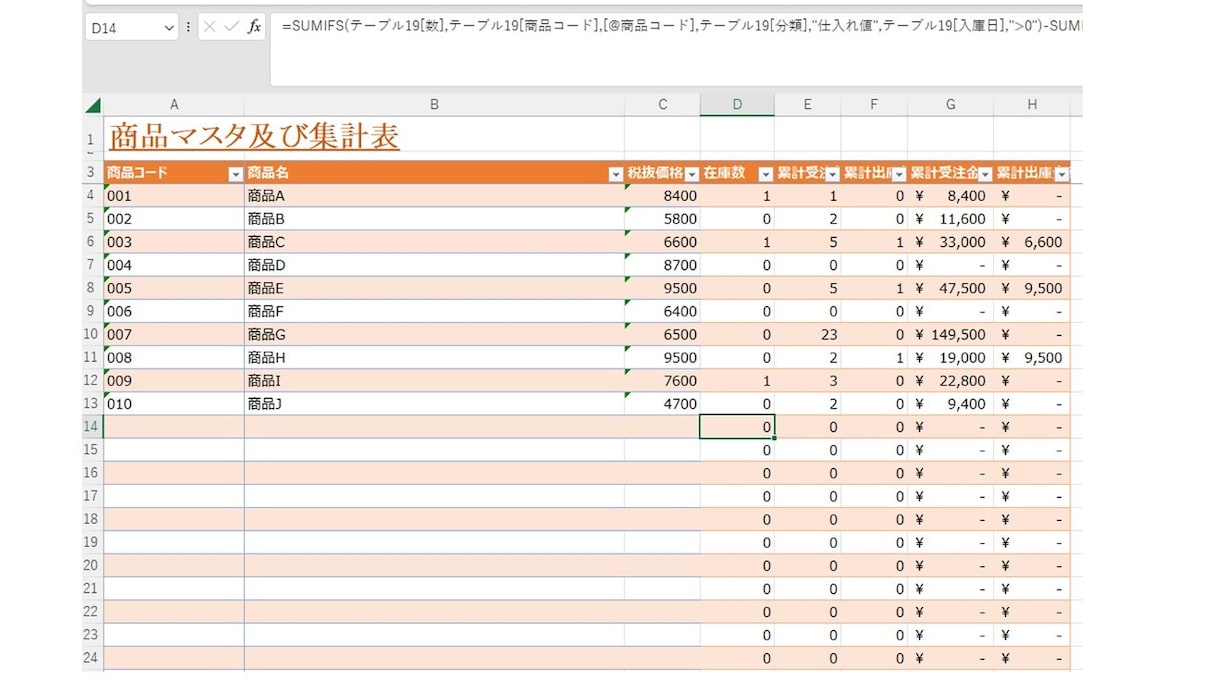Image resolution: width=1220 pixels, height=686 pixels.
Task: Select the column B header
Action: tap(434, 105)
